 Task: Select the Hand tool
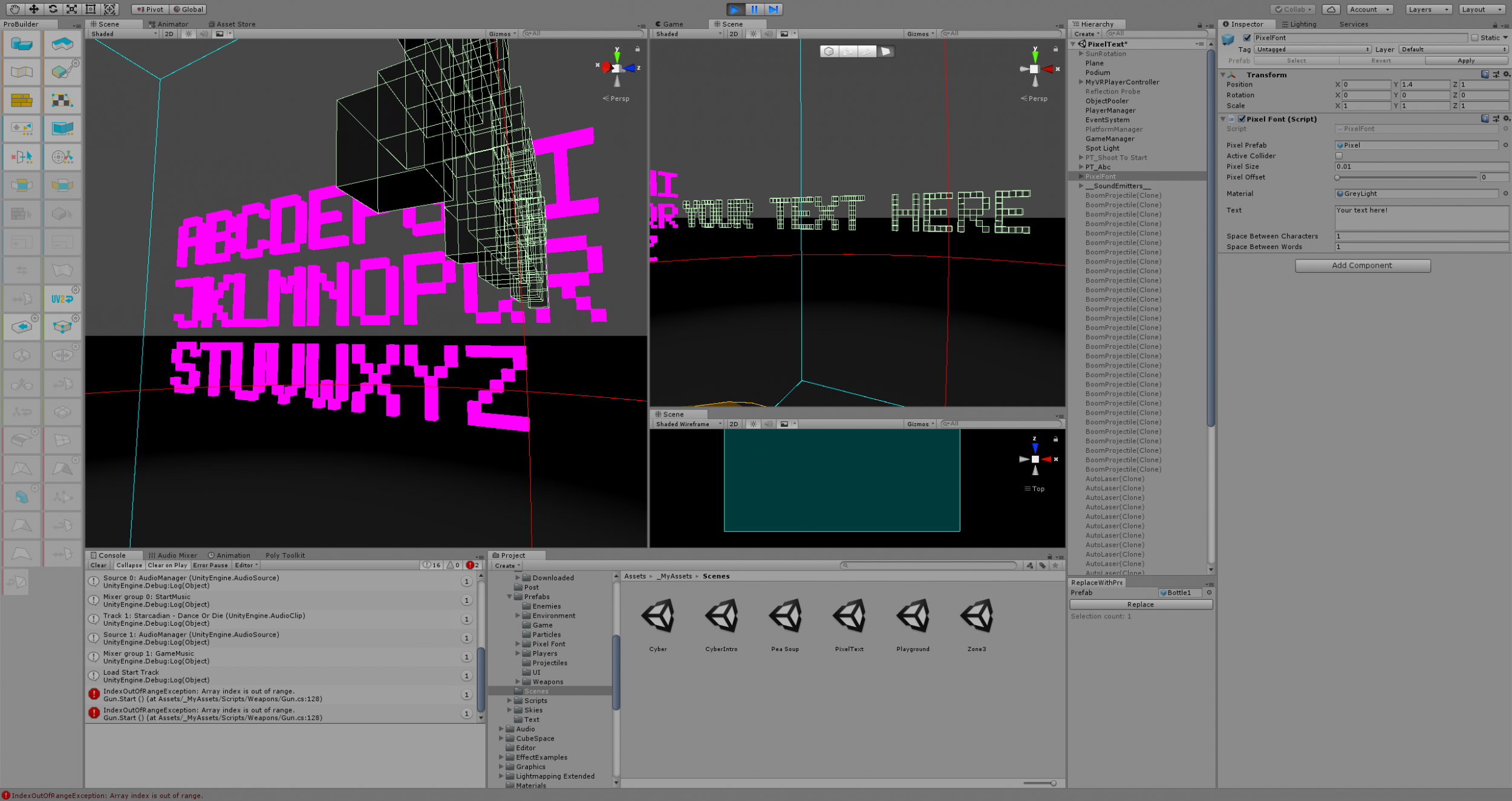[15, 9]
